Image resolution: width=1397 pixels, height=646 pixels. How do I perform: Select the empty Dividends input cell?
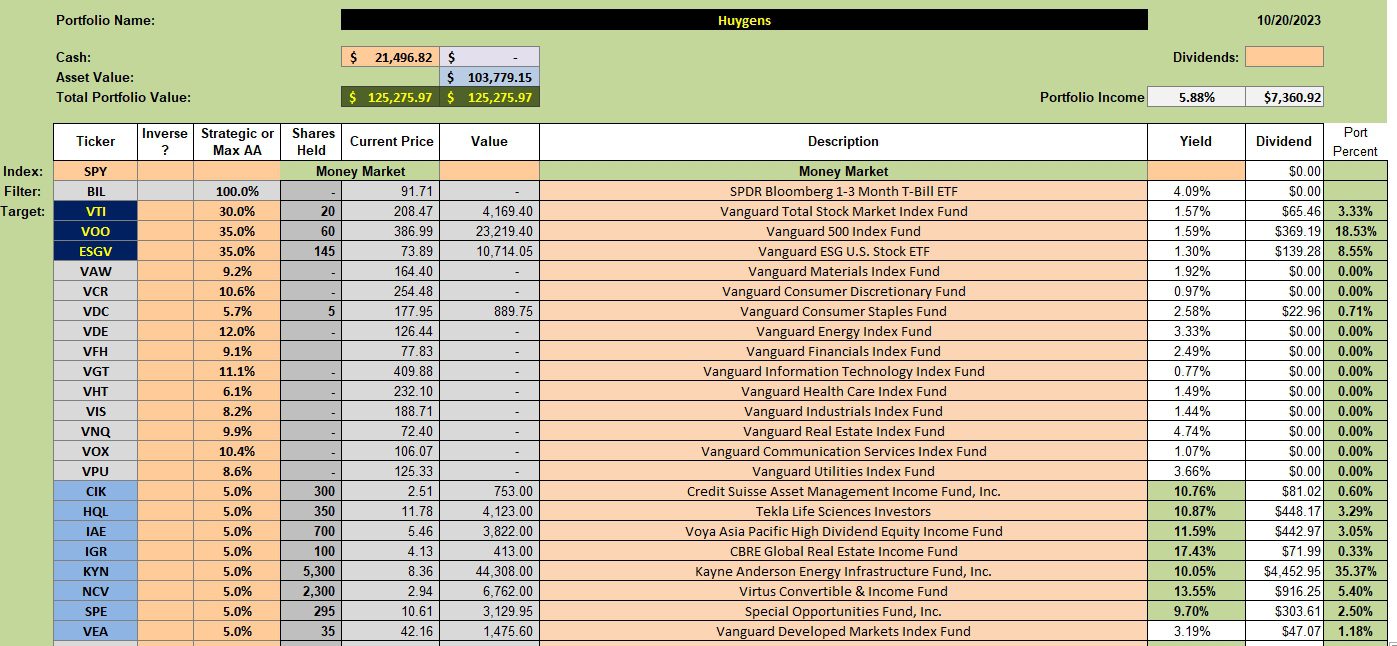click(1284, 57)
